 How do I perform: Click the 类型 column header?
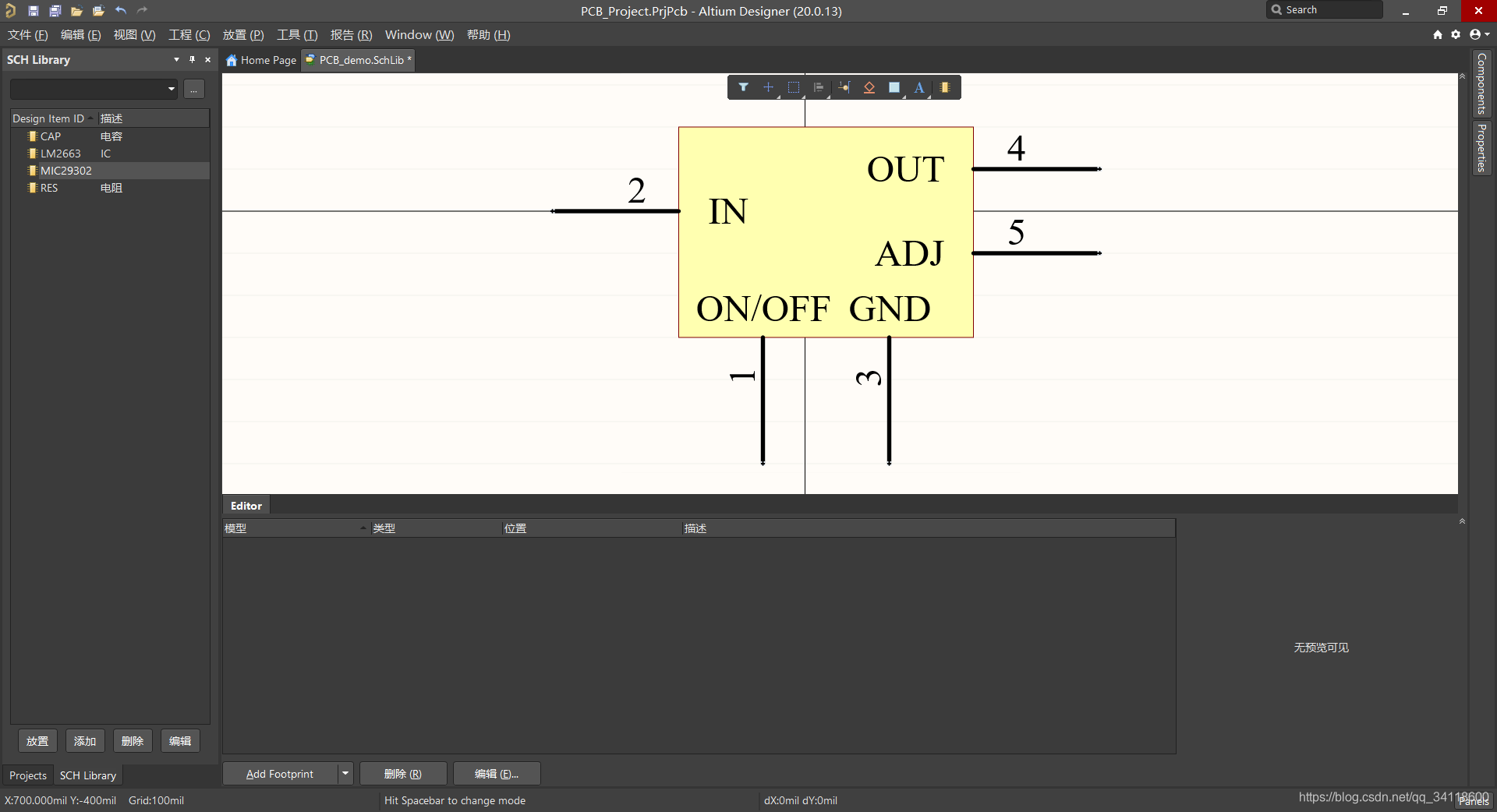435,528
